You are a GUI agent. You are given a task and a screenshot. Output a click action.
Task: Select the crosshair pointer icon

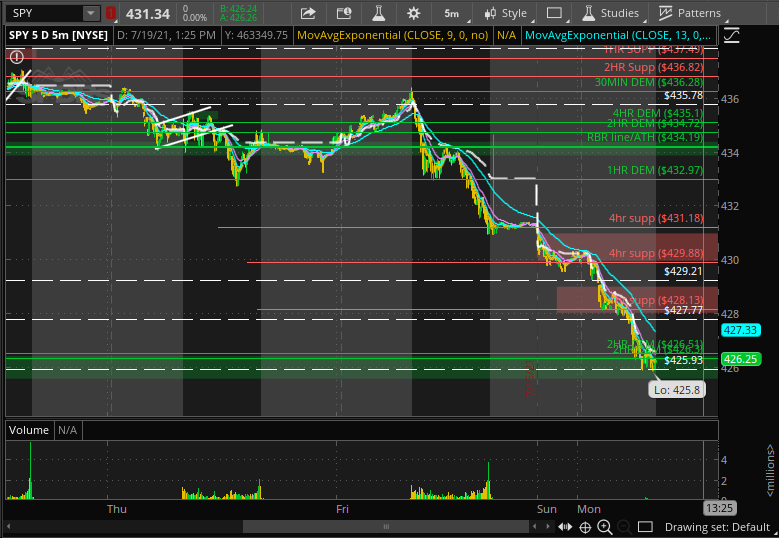[x=585, y=527]
